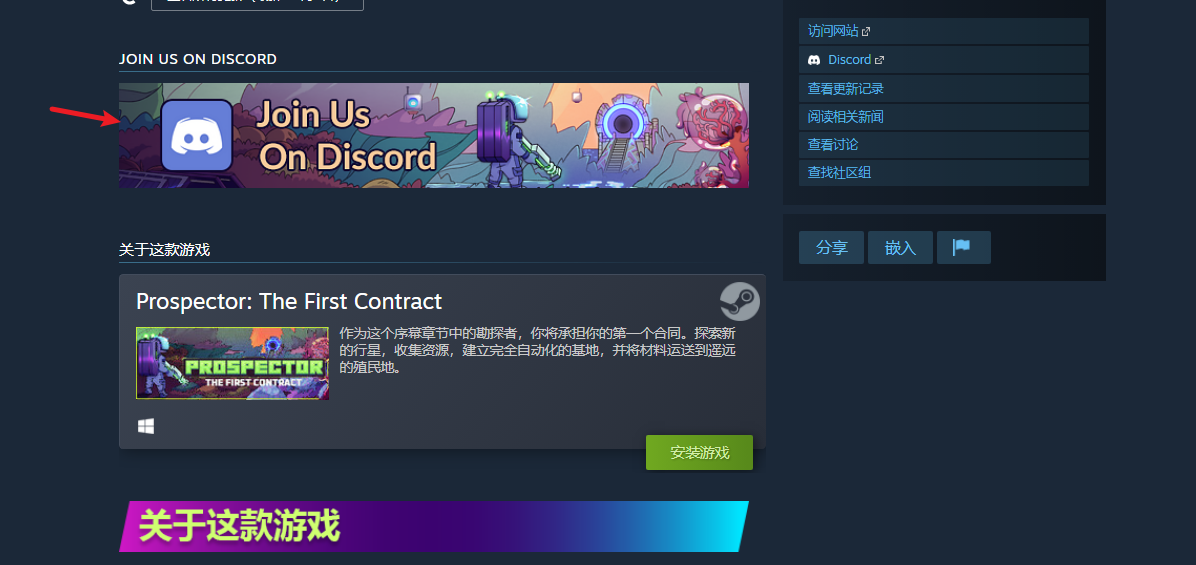This screenshot has width=1196, height=565.
Task: Click the 嵌入 embed button
Action: tap(900, 248)
